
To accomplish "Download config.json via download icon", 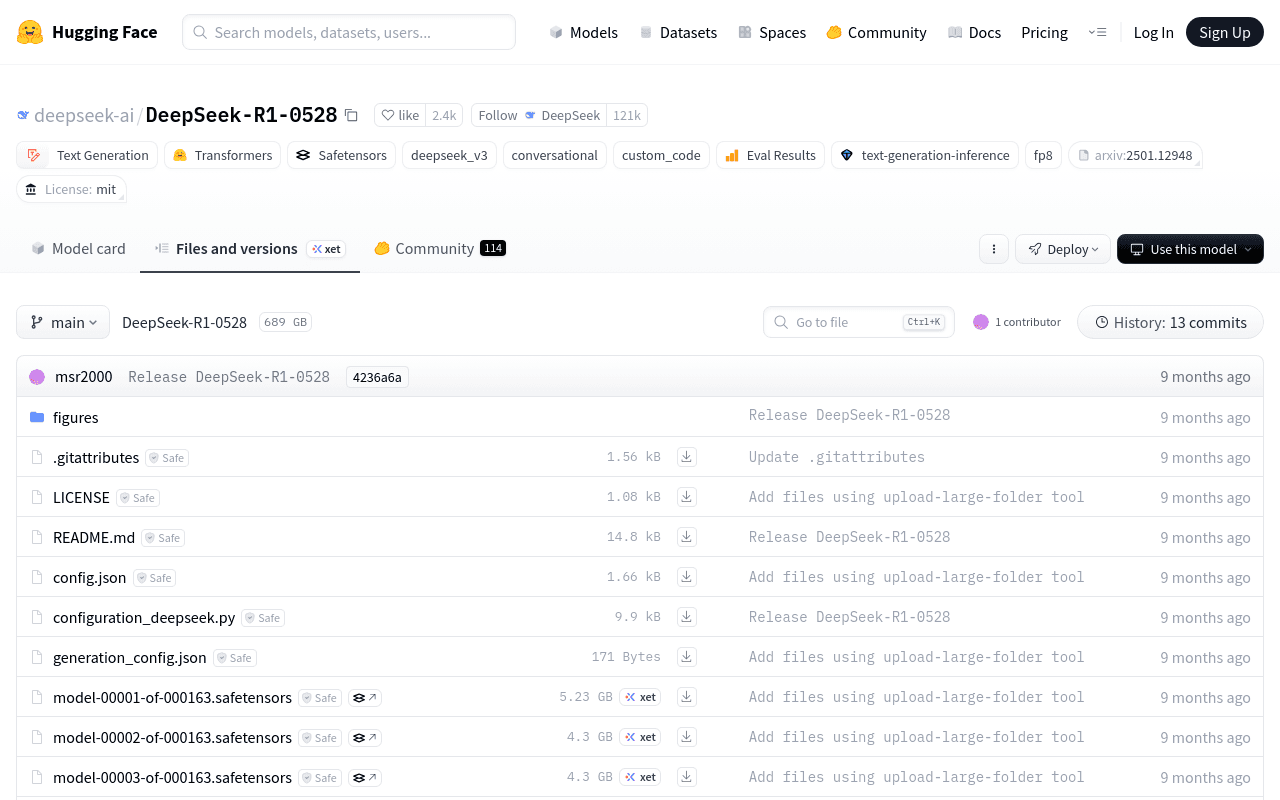I will (x=687, y=577).
